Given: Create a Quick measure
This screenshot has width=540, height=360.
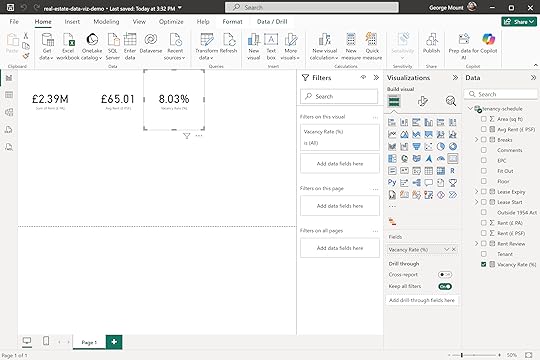Looking at the screenshot, I should click(x=372, y=47).
